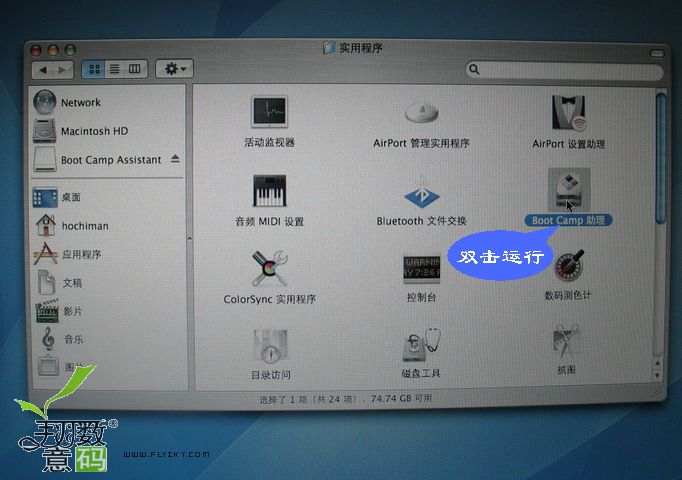Viewport: 682px width, 480px height.
Task: Open the gear Action dropdown menu
Action: coord(174,69)
